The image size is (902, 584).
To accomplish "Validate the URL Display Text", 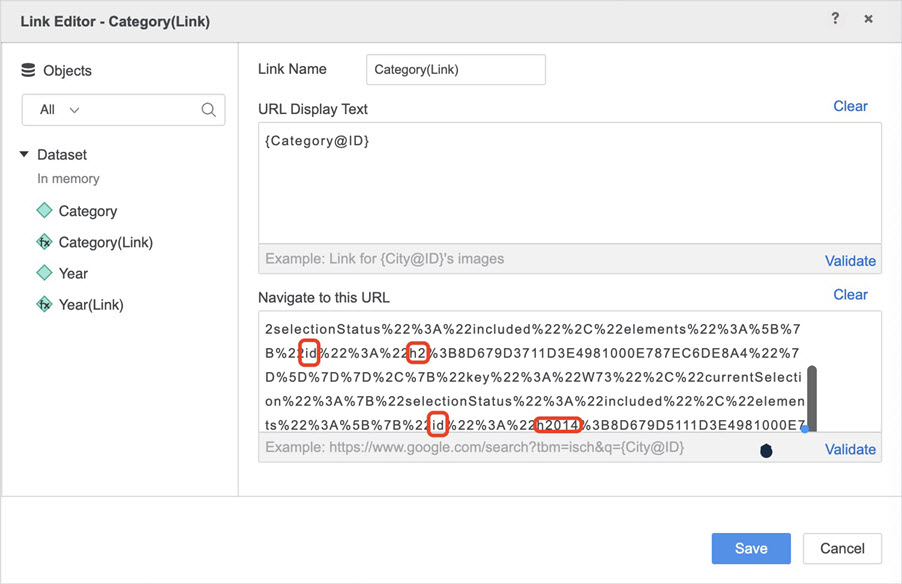I will click(x=850, y=260).
